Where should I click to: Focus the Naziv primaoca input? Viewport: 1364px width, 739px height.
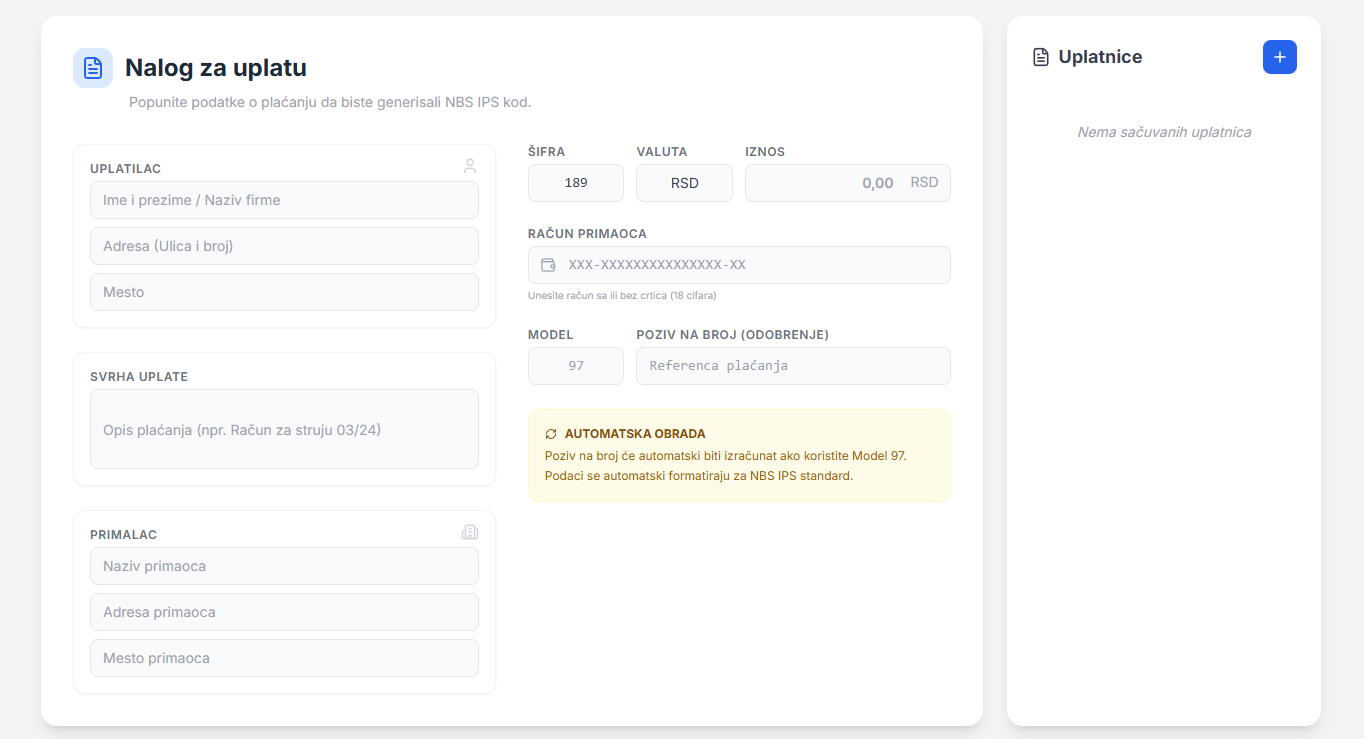[284, 566]
